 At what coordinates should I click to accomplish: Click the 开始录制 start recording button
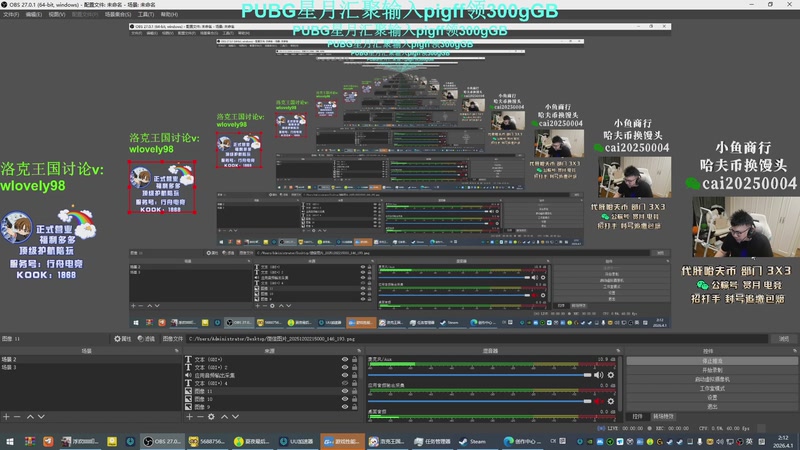click(712, 370)
